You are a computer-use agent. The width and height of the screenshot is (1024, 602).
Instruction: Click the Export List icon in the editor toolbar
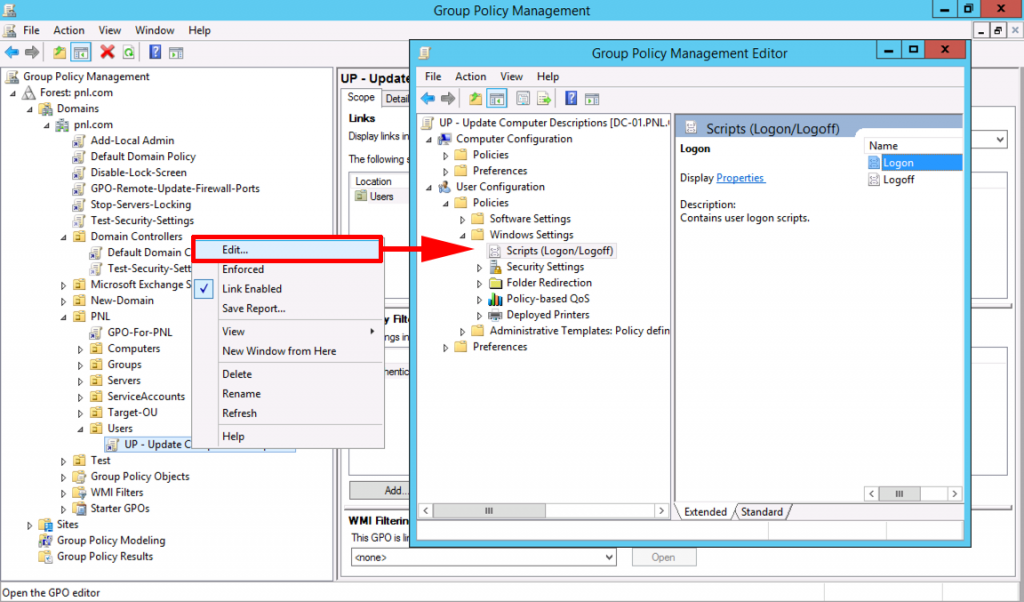coord(543,98)
